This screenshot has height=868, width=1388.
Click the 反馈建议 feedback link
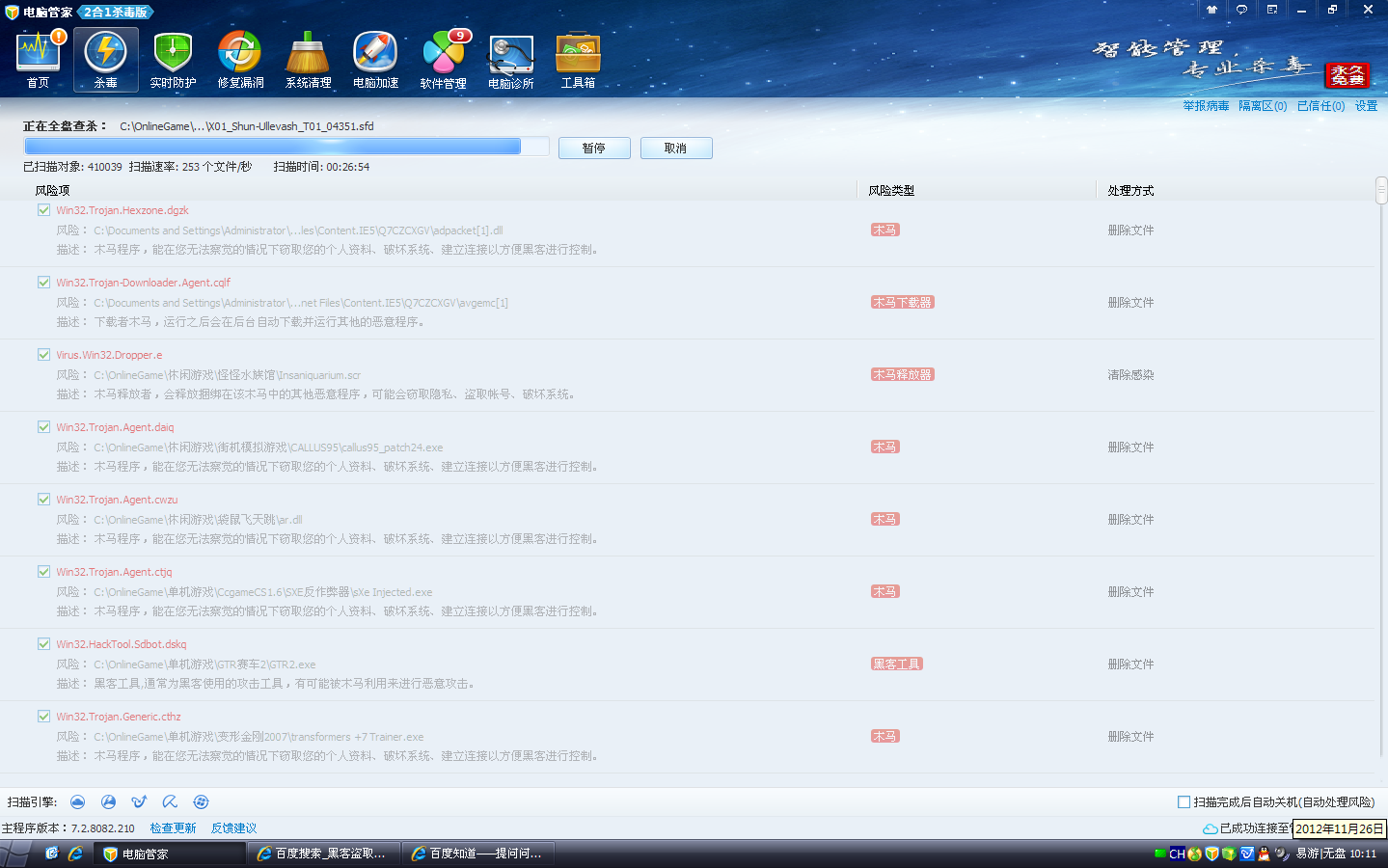coord(233,828)
